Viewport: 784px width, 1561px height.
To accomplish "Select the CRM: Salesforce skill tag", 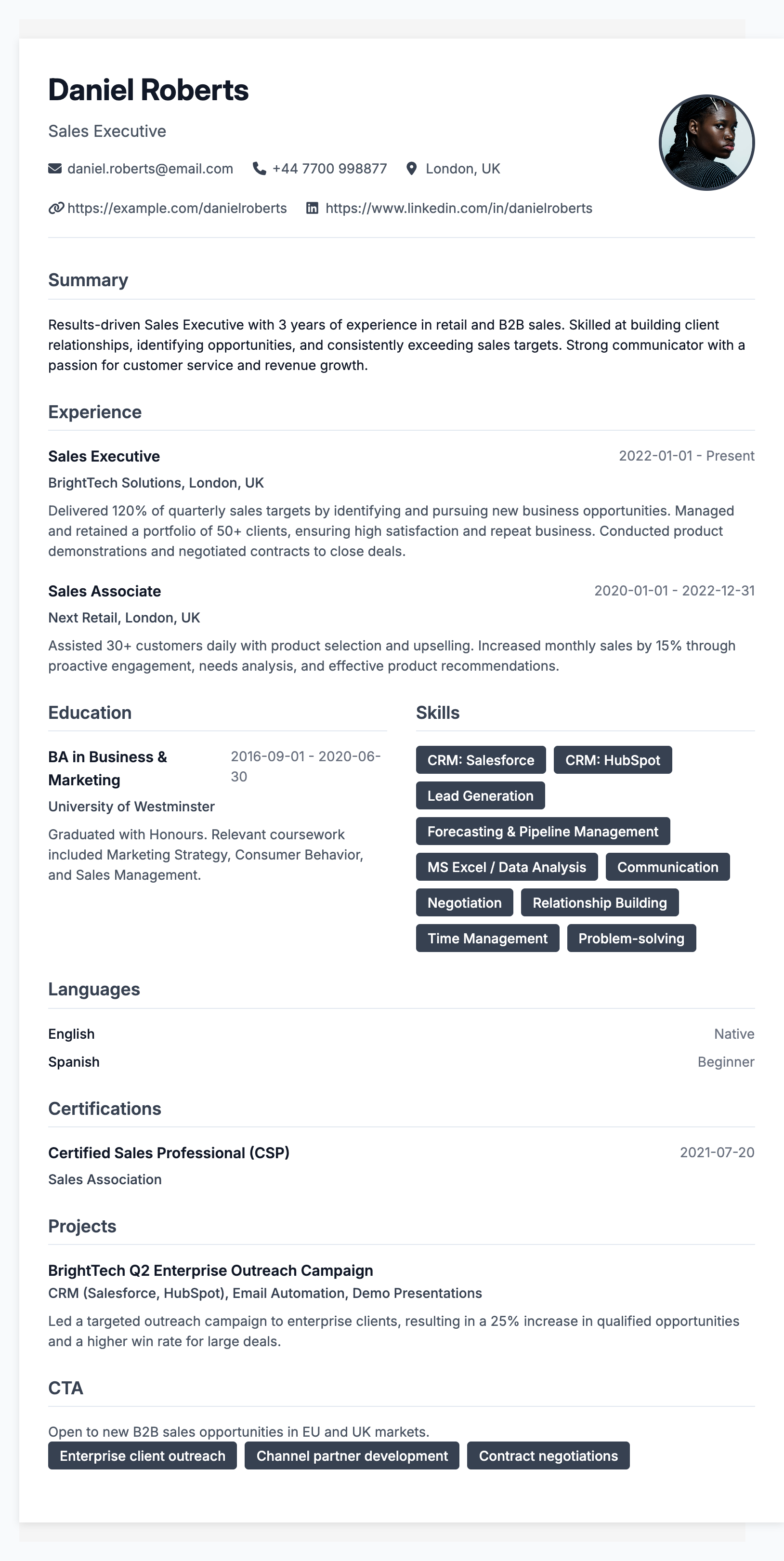I will (x=481, y=760).
